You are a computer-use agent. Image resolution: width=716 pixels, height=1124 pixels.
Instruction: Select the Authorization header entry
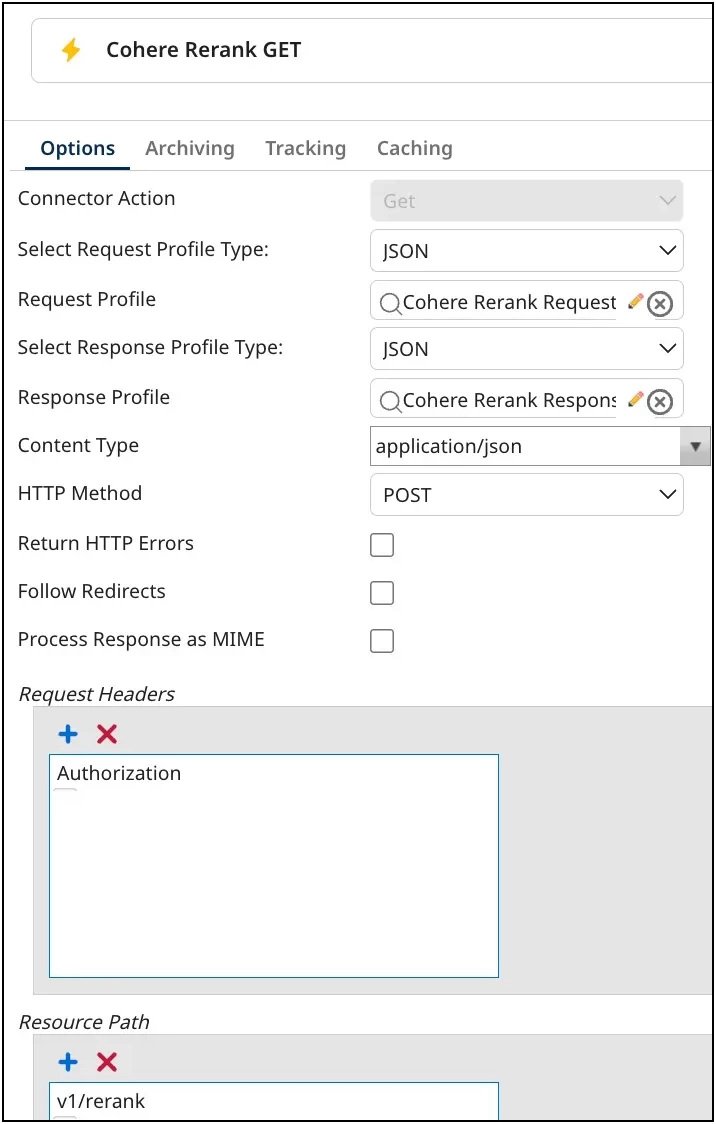point(119,773)
